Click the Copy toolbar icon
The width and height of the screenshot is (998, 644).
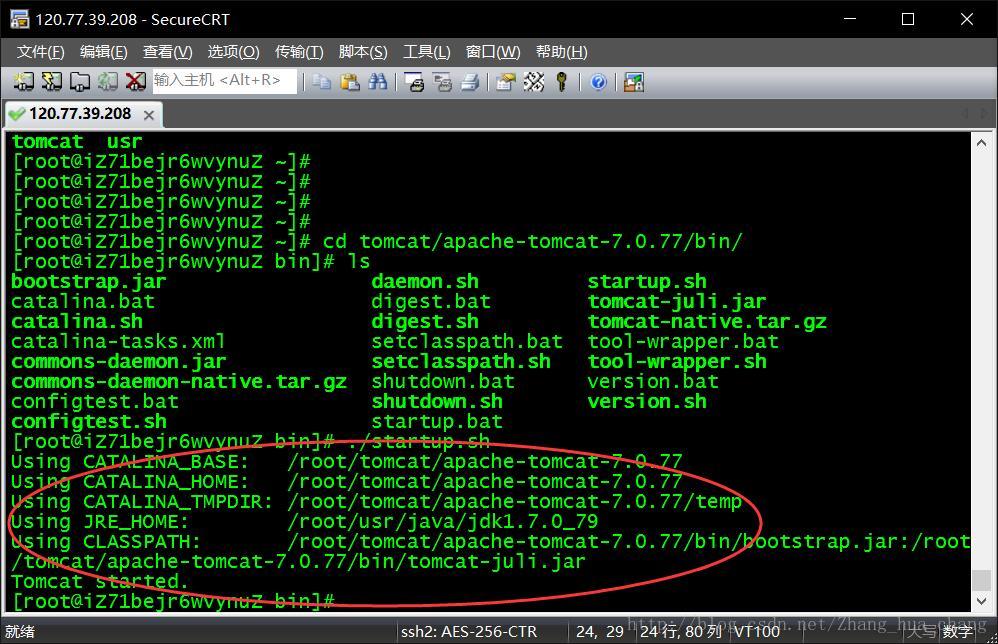click(322, 81)
